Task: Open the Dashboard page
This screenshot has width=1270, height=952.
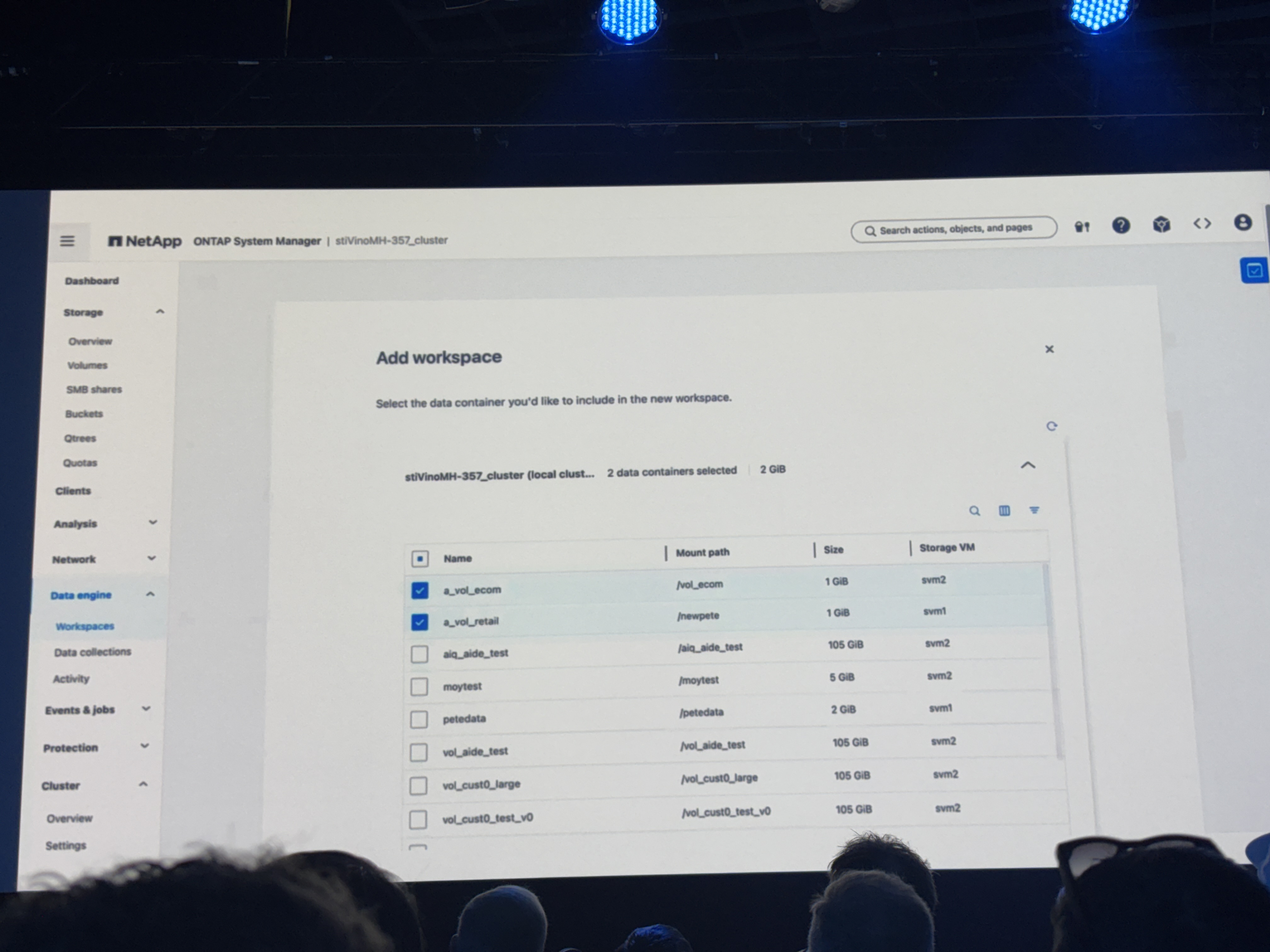Action: tap(92, 280)
